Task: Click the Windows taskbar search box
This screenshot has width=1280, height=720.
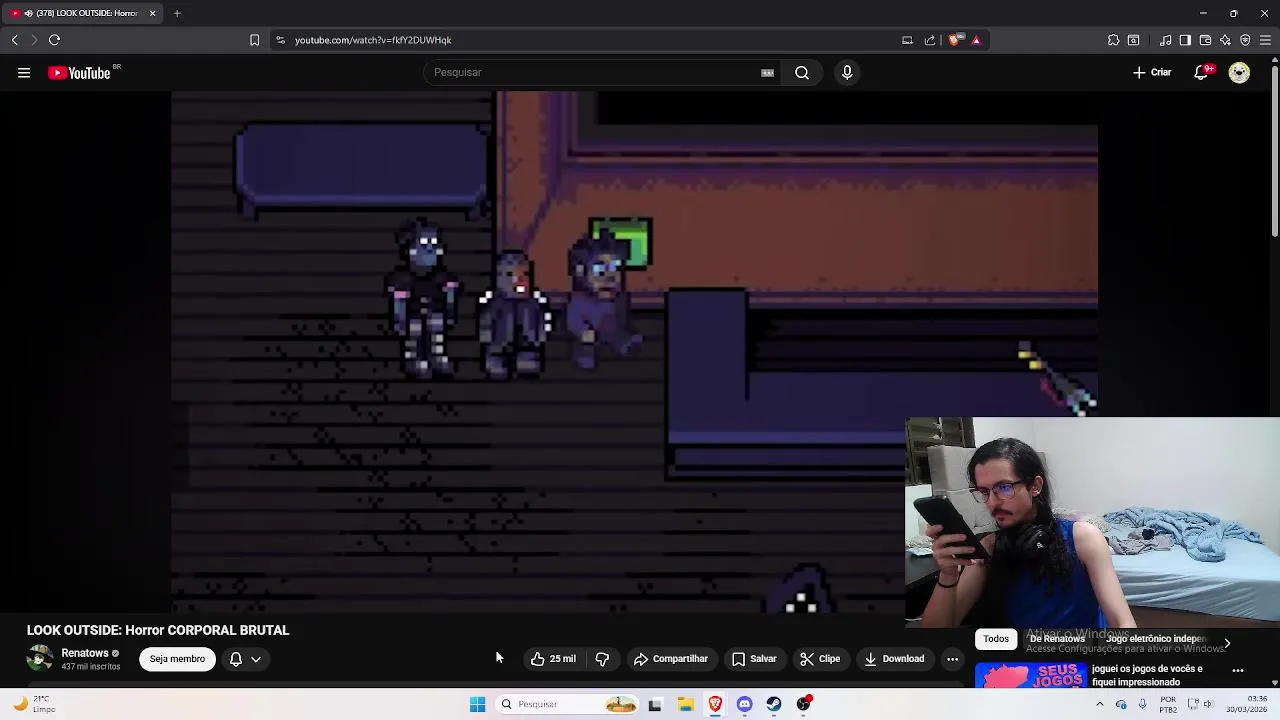Action: (x=567, y=704)
